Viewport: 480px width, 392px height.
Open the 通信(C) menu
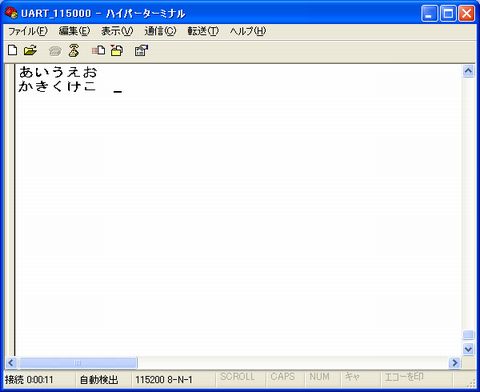coord(160,31)
